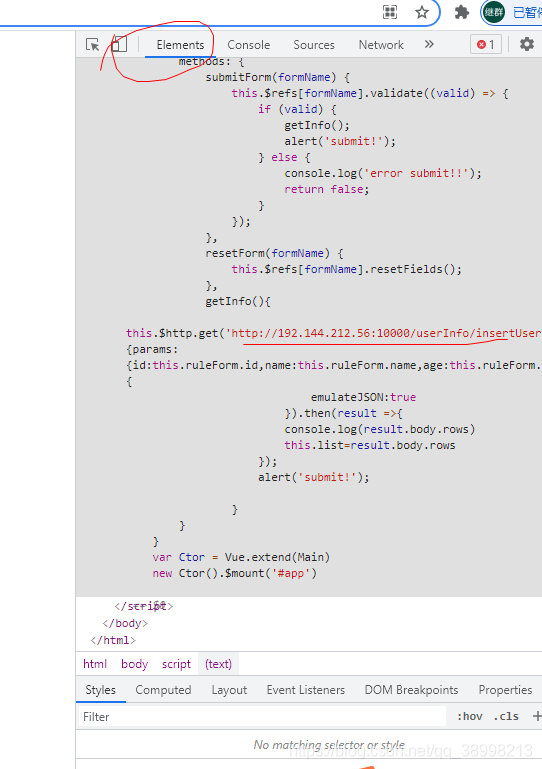This screenshot has width=542, height=769.
Task: Click 'console.log(result.body.rows)' line
Action: coord(380,429)
